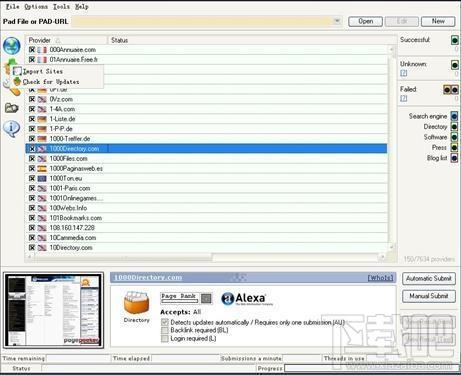Click the Progress bar
Image resolution: width=461 pixels, height=375 pixels.
pos(372,368)
